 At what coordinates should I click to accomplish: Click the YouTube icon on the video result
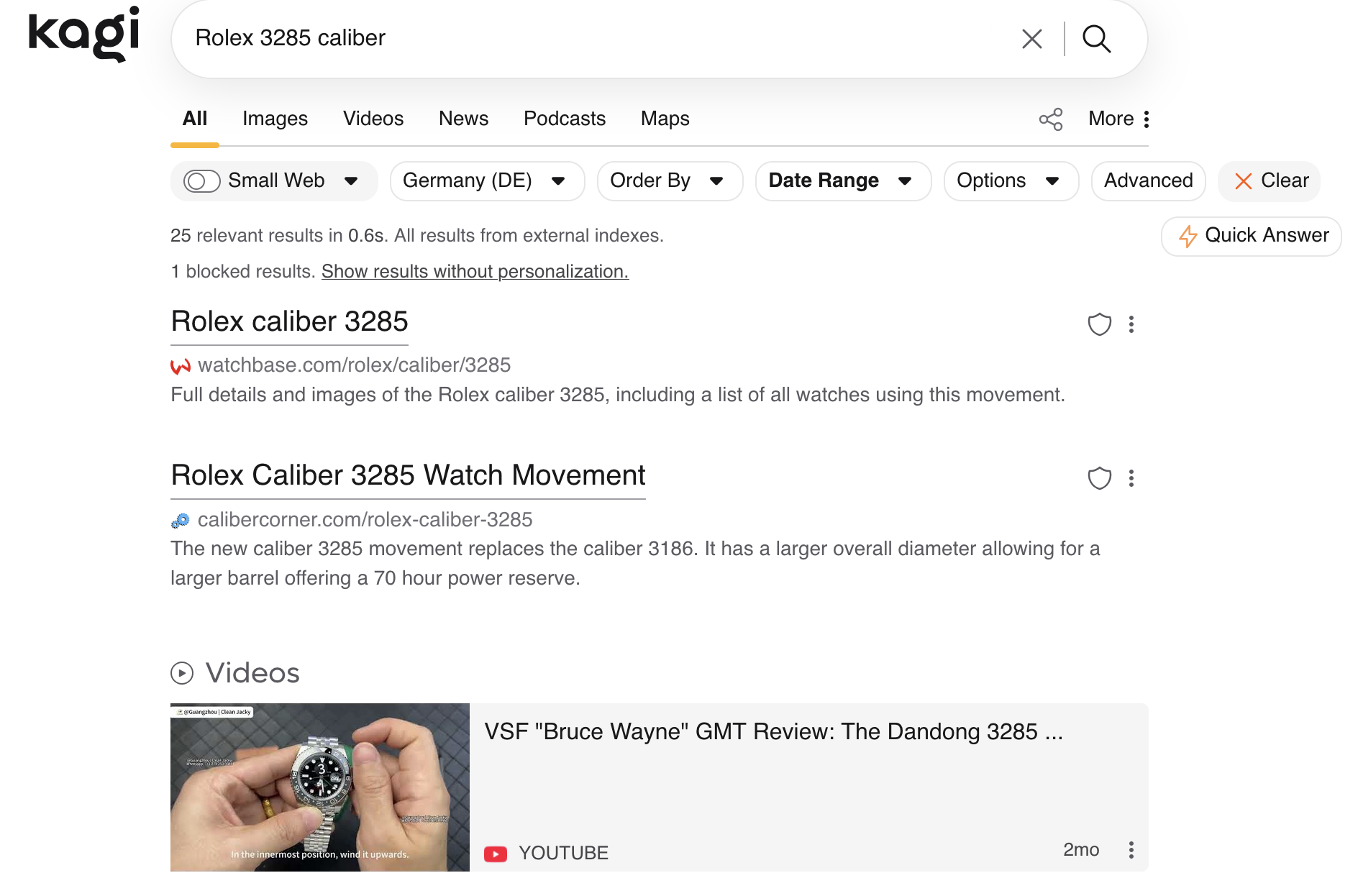(496, 854)
